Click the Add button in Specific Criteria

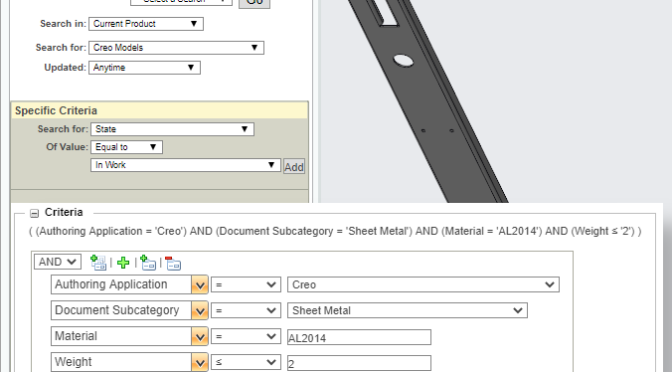pos(294,167)
